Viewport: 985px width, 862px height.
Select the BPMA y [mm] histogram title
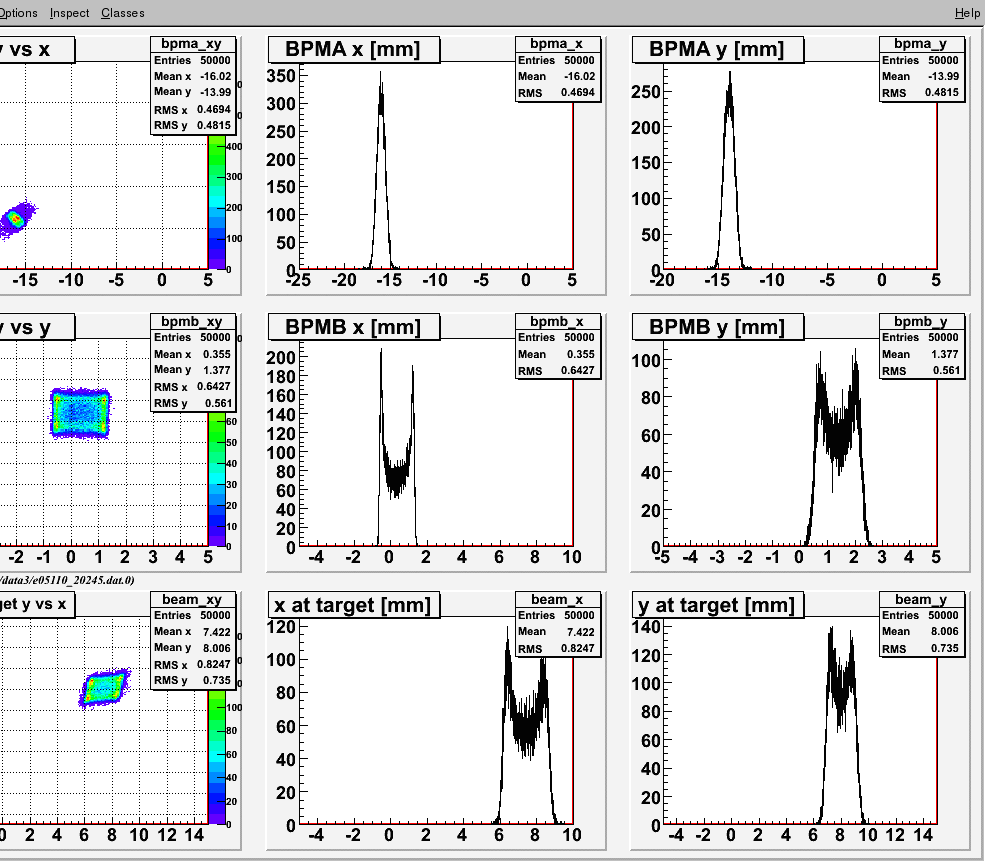tap(717, 49)
